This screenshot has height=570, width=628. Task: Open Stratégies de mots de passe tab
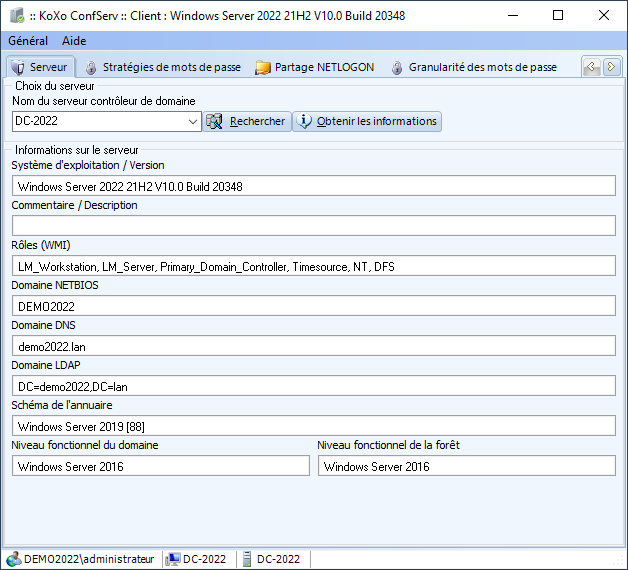point(163,67)
